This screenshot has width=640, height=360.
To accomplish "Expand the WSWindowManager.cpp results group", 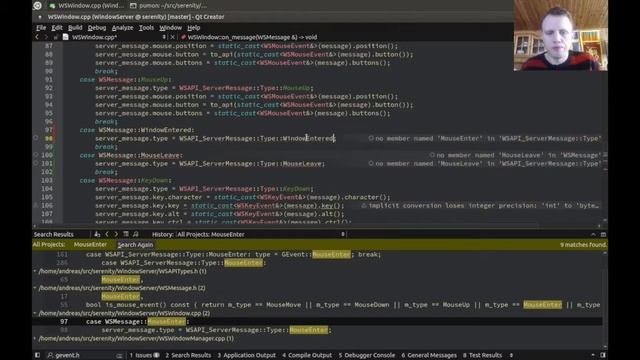I will [x=35, y=338].
